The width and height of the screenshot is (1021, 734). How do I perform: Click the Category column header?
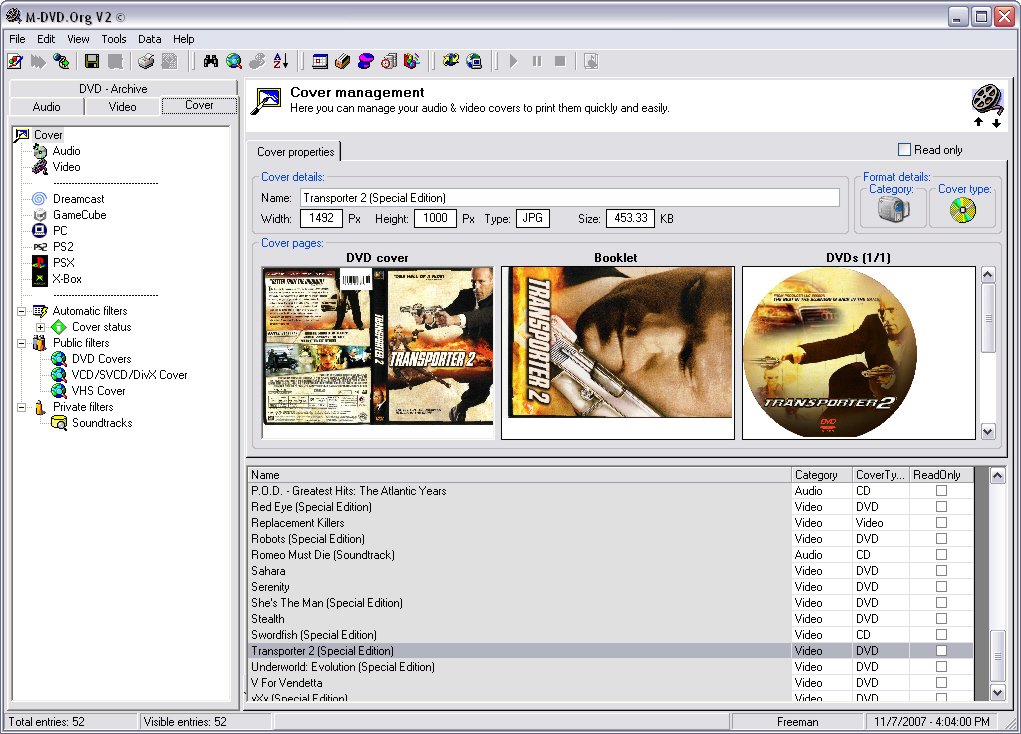point(821,475)
